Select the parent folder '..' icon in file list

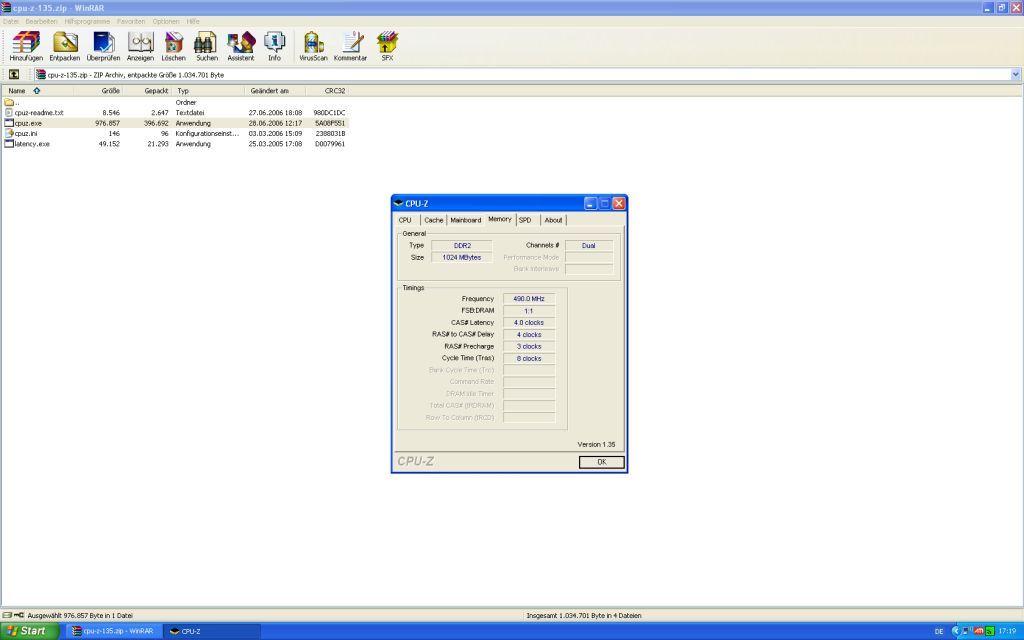pyautogui.click(x=8, y=103)
